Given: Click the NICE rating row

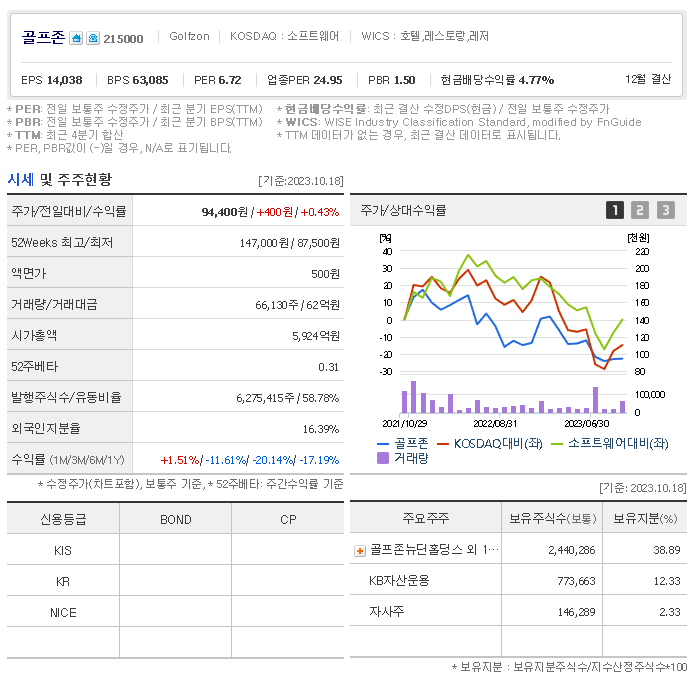Looking at the screenshot, I should pyautogui.click(x=176, y=612).
